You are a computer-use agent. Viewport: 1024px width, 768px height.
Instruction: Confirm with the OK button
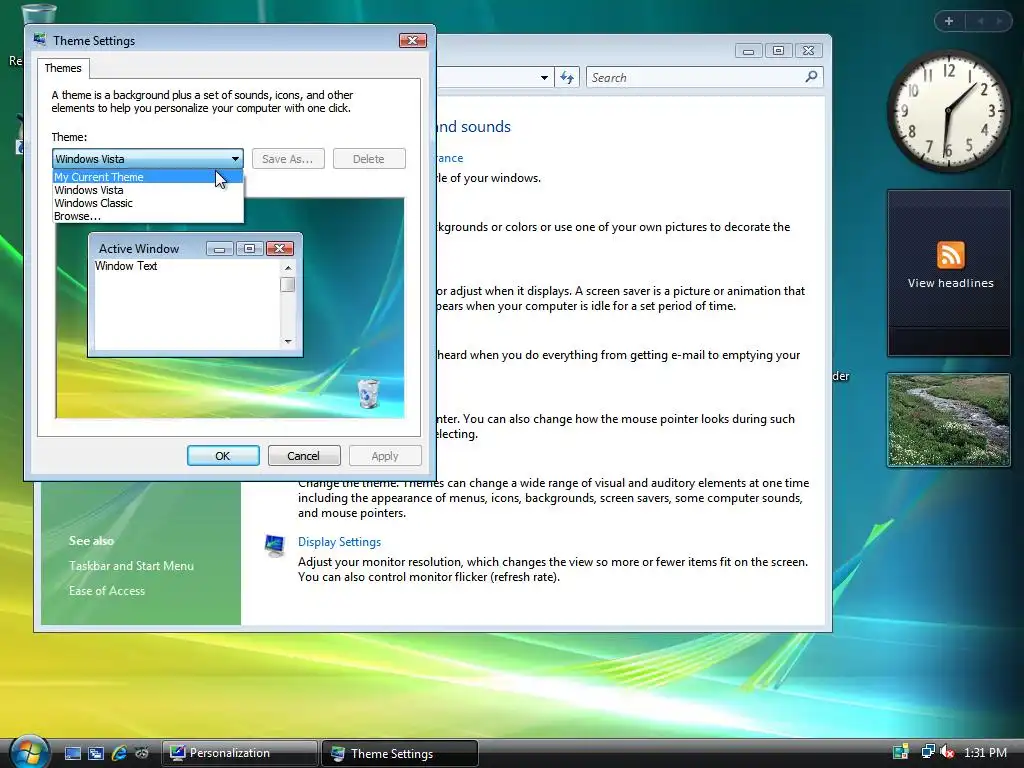223,456
